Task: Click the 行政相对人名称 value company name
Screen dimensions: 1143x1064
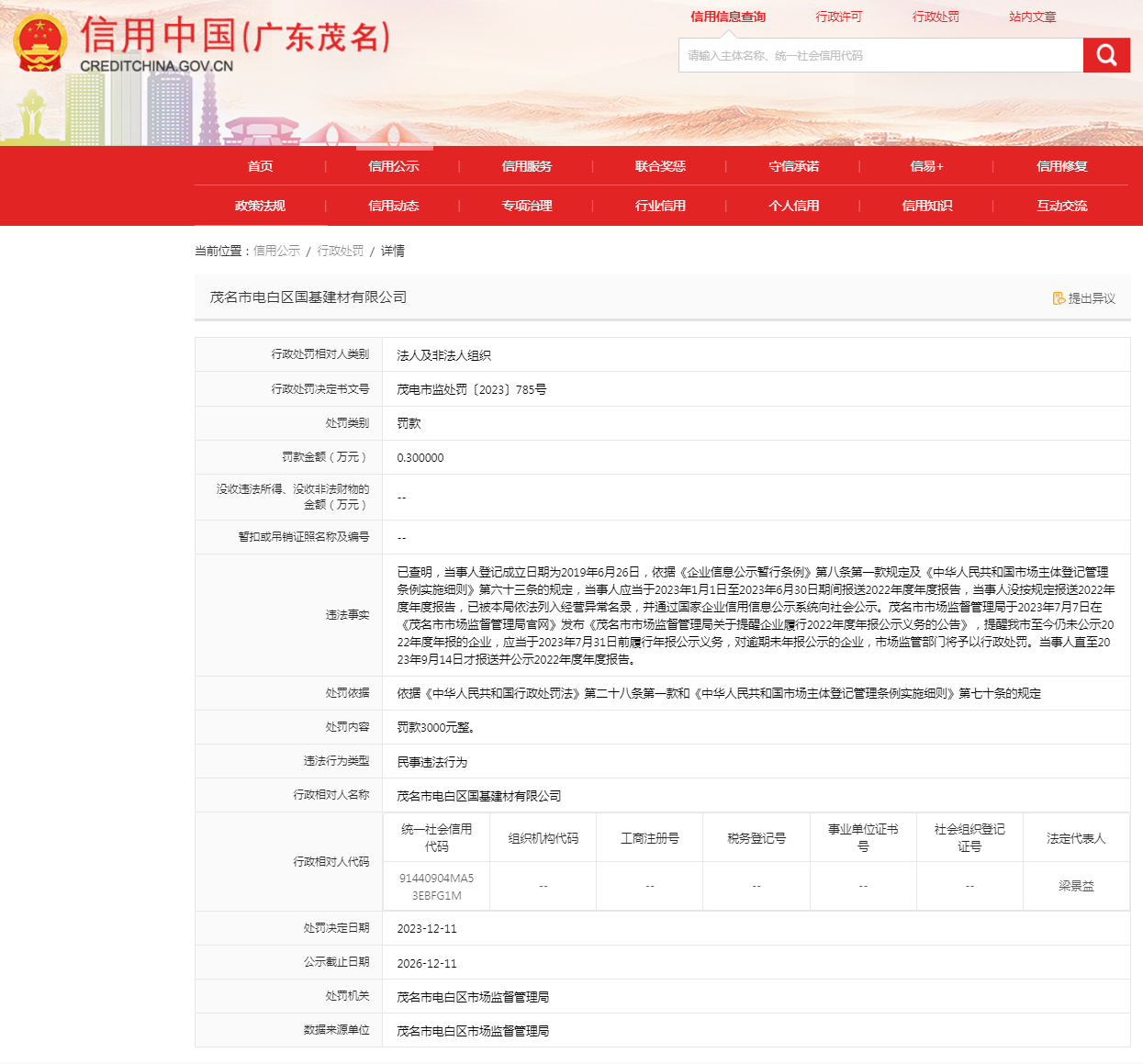Action: click(x=479, y=796)
